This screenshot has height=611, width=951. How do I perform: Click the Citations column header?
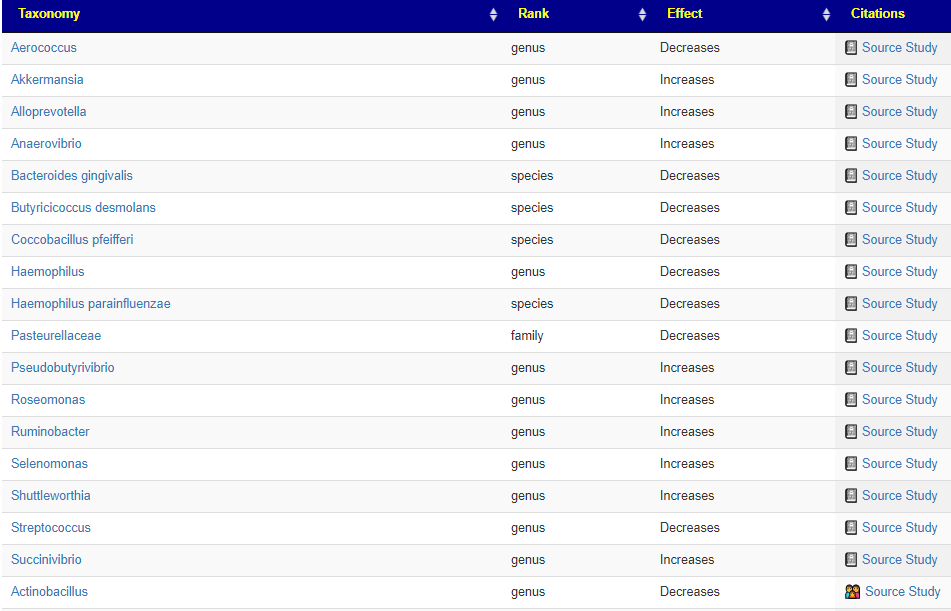[x=877, y=14]
